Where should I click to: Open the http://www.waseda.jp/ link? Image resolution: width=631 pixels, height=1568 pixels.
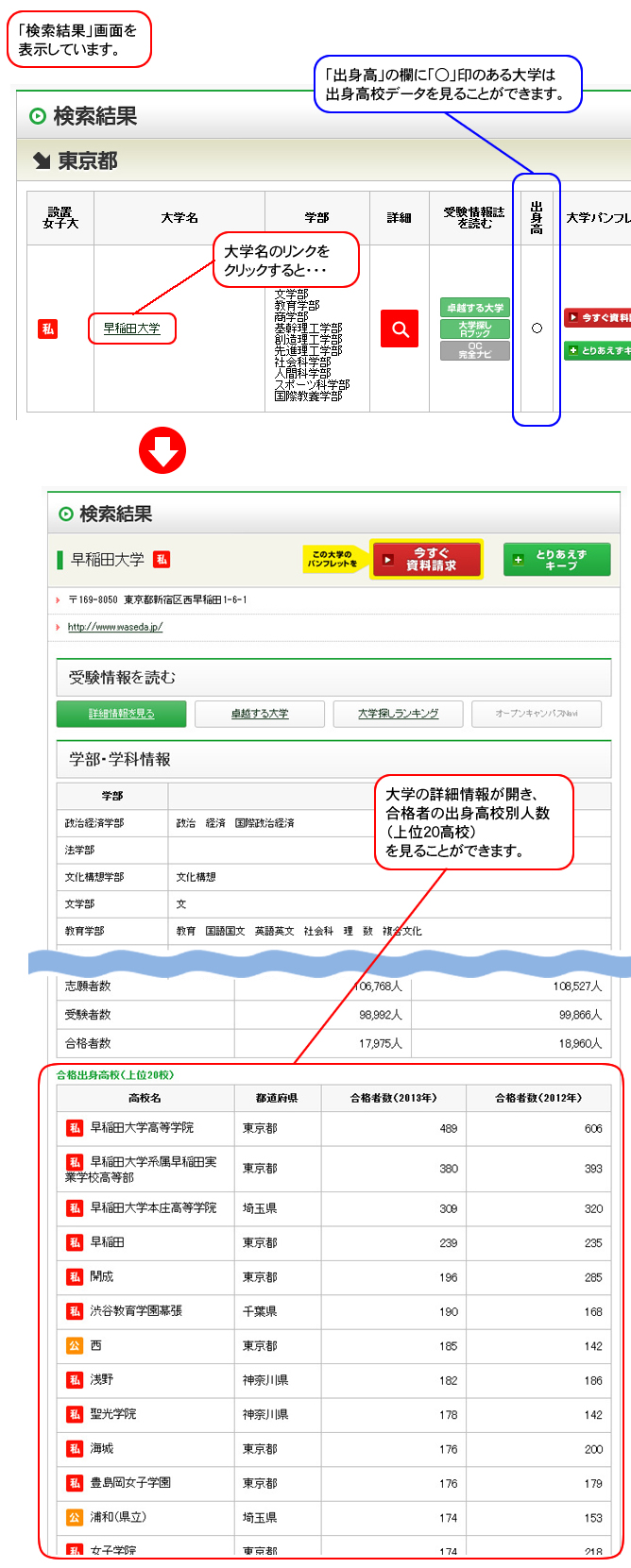click(x=115, y=627)
